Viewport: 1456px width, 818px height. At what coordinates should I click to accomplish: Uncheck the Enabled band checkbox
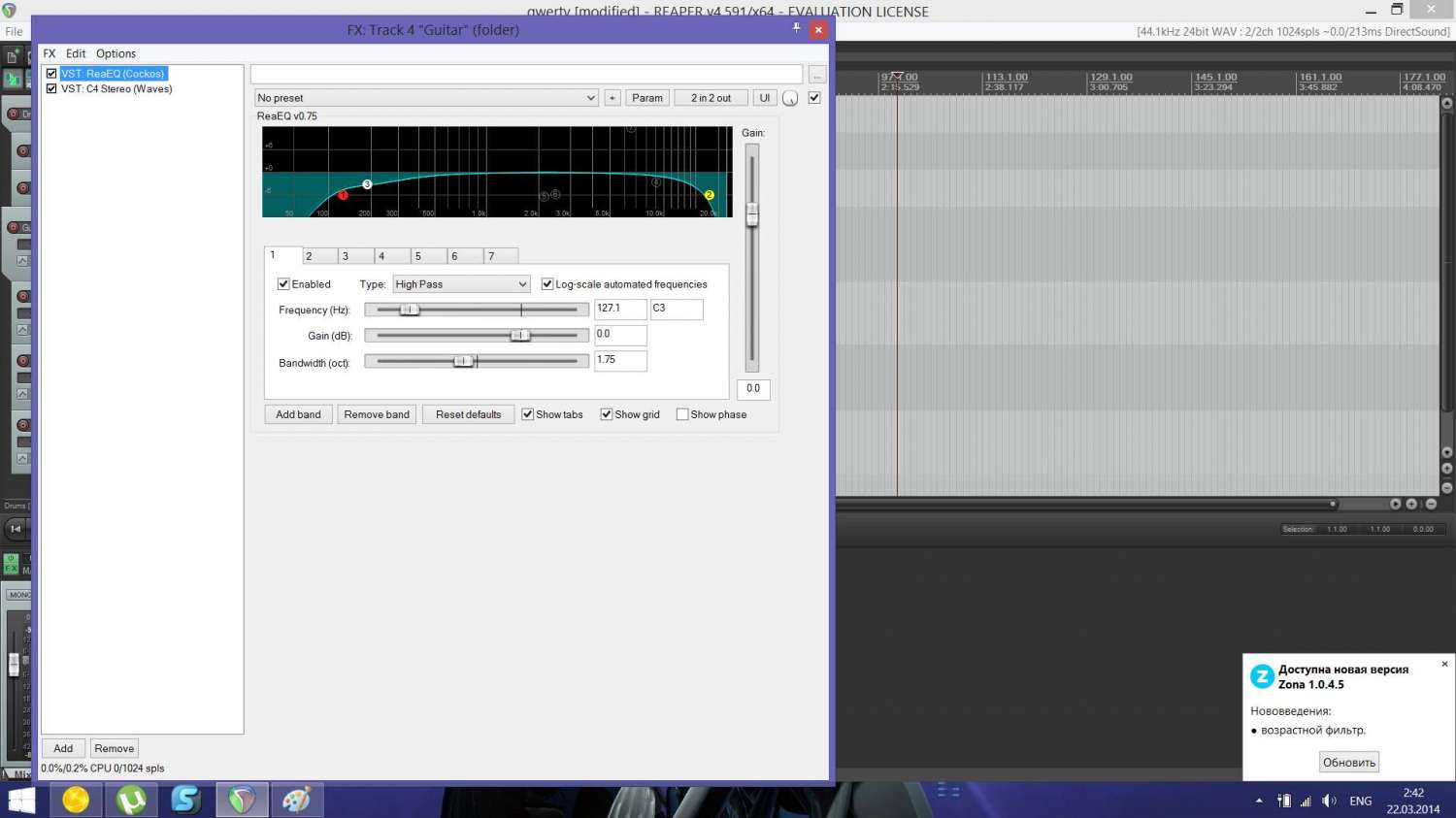click(x=283, y=284)
